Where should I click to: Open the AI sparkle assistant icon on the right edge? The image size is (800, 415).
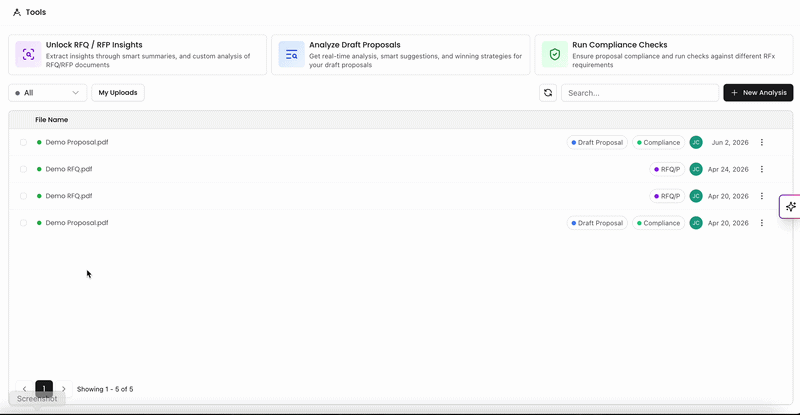[x=790, y=207]
